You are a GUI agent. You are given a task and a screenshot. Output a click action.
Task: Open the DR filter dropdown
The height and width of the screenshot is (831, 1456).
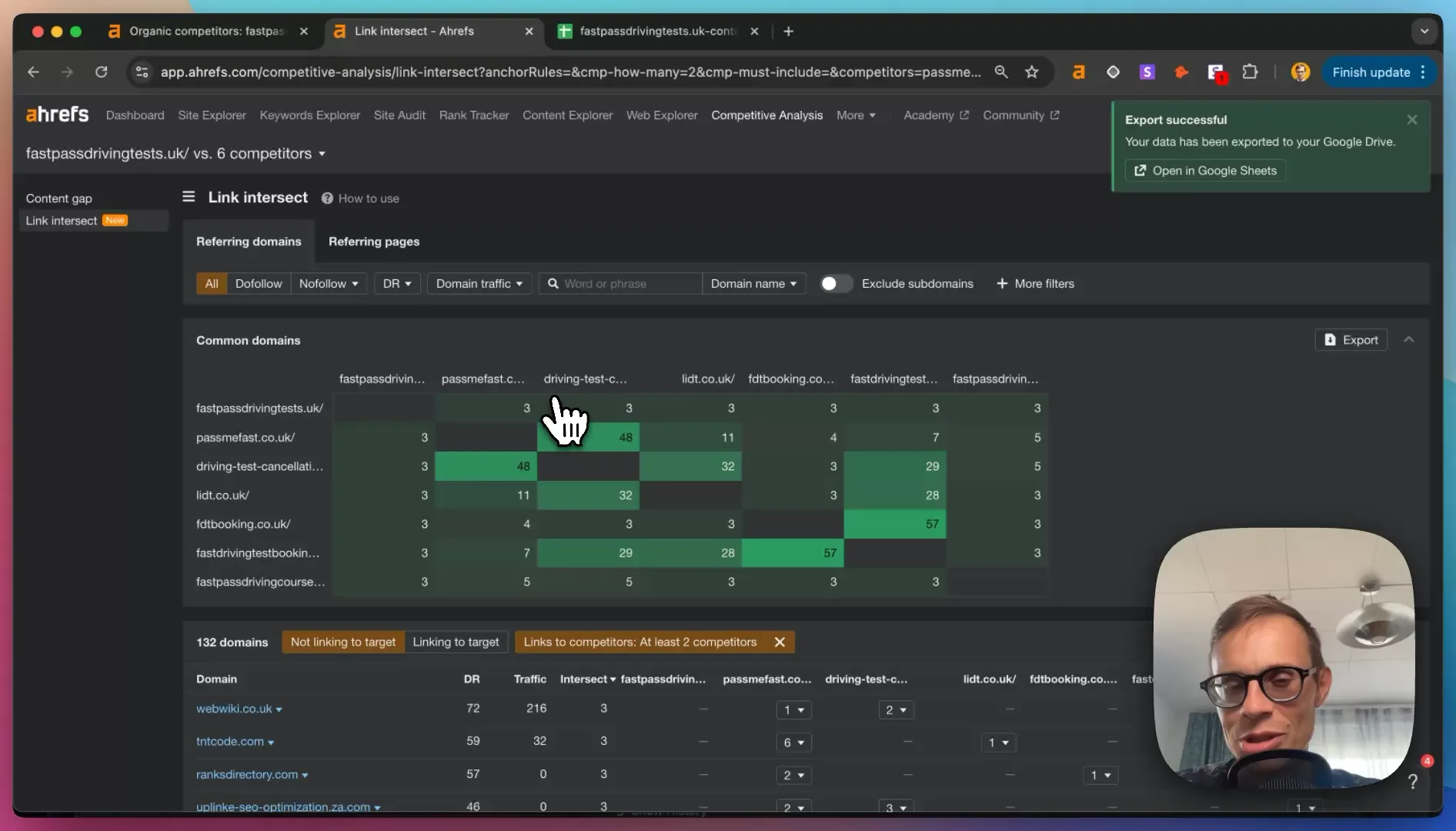tap(397, 284)
